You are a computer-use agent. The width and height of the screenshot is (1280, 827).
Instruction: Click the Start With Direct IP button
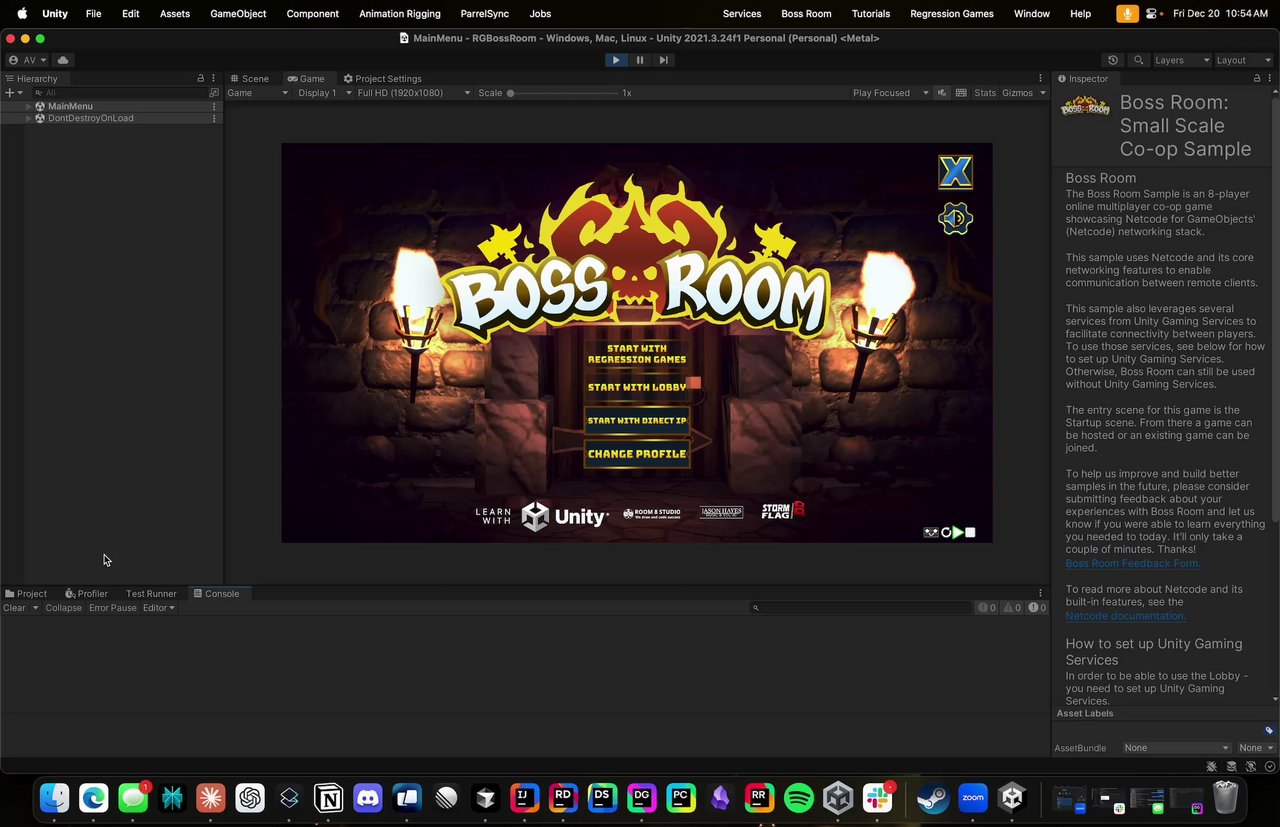[637, 421]
